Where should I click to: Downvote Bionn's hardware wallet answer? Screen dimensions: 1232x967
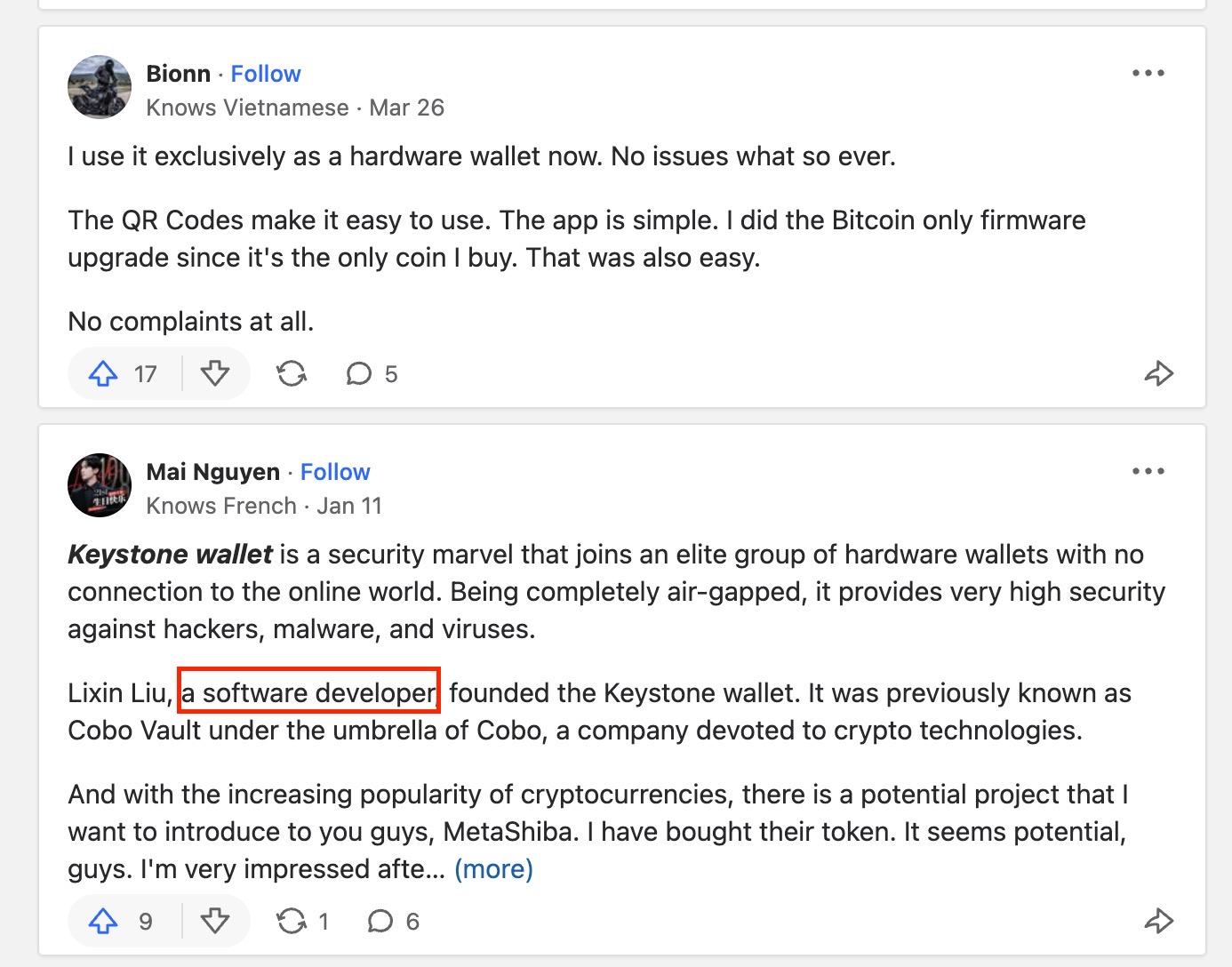point(215,374)
